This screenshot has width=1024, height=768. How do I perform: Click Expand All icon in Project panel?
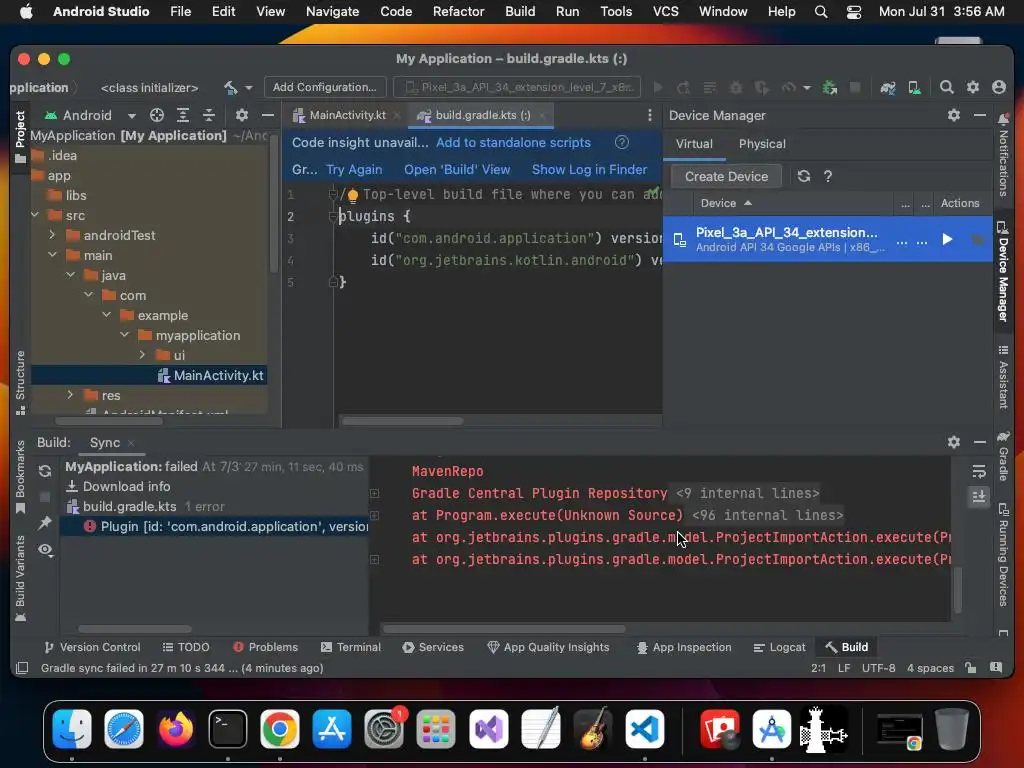(x=183, y=116)
